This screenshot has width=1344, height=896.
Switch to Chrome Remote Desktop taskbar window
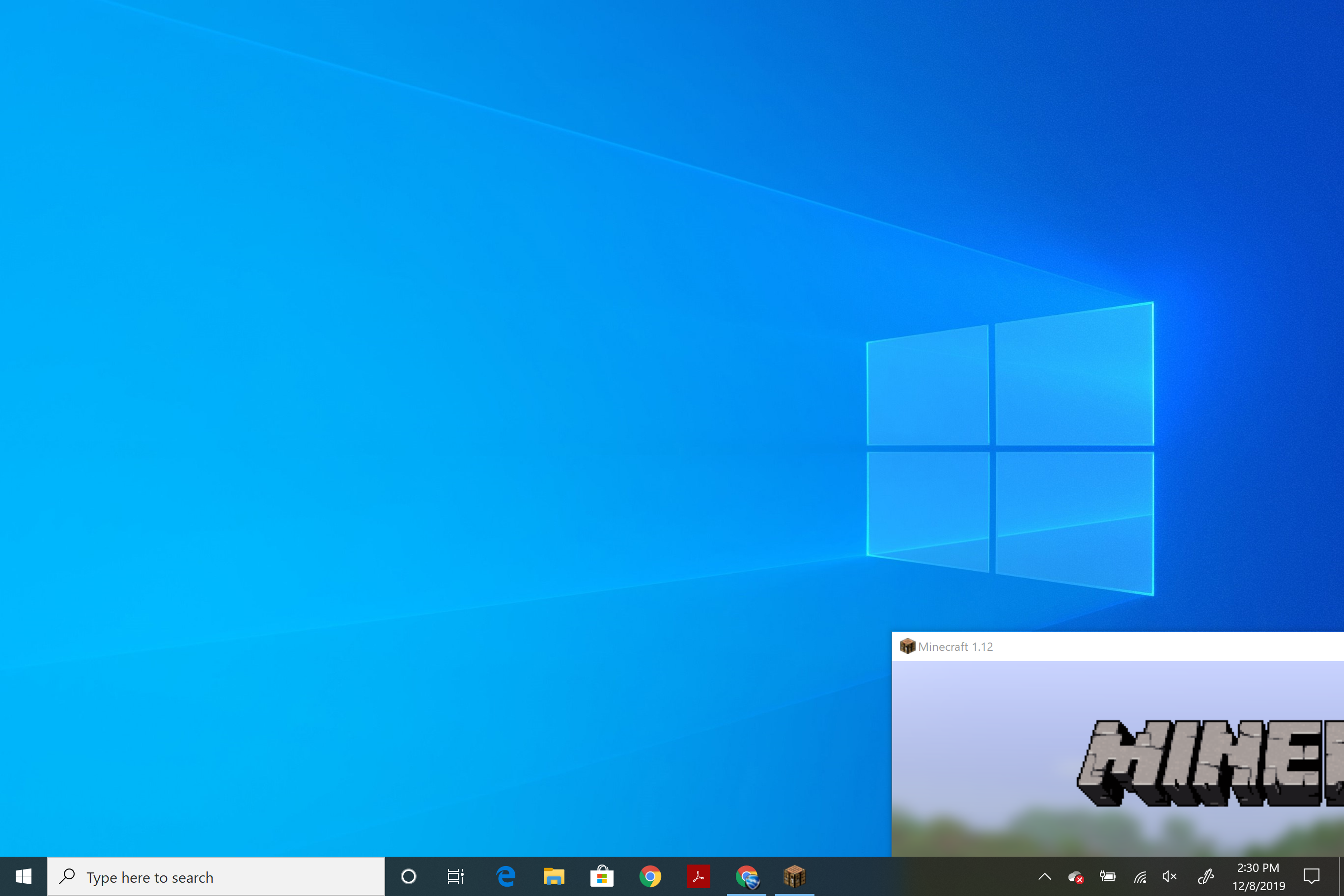(746, 876)
